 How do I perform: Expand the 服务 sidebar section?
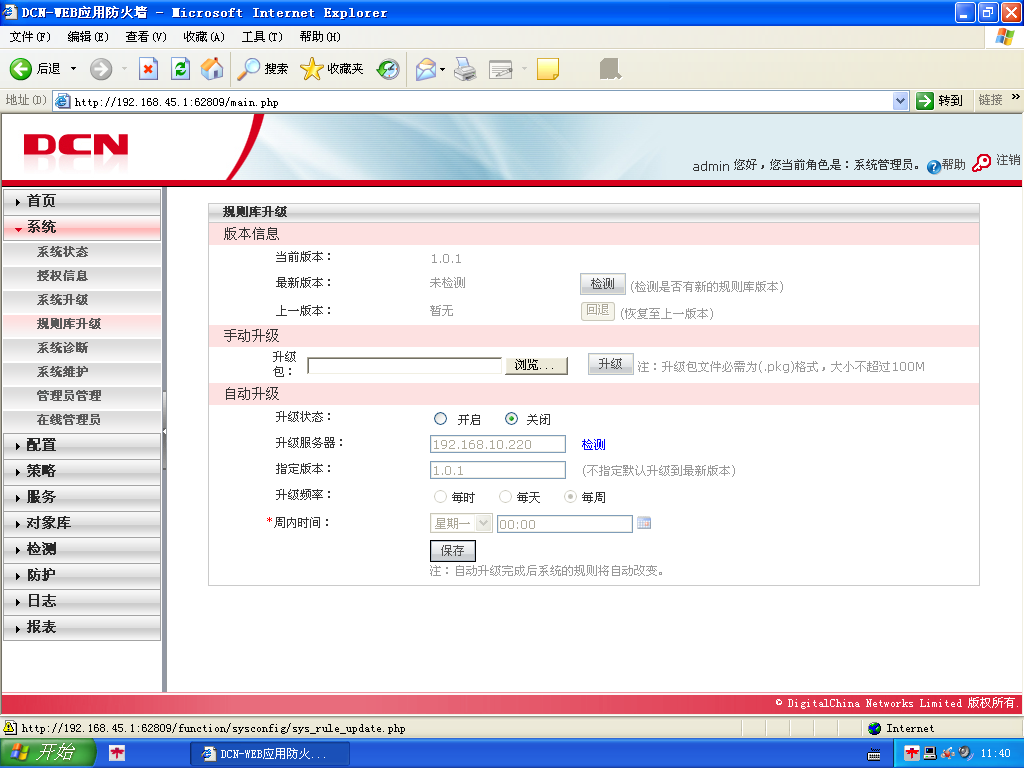[82, 497]
